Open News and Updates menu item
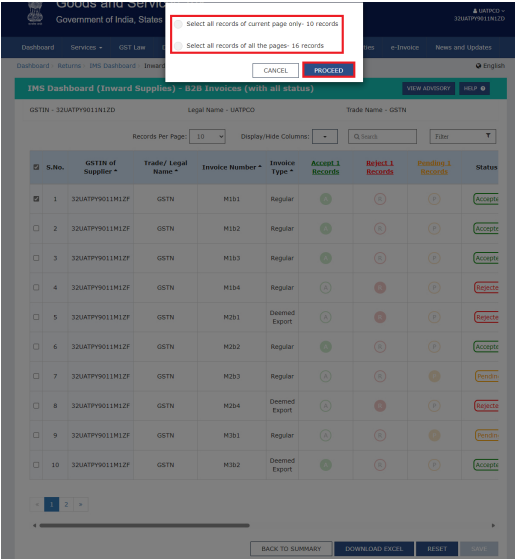The height and width of the screenshot is (559, 515). 463,47
